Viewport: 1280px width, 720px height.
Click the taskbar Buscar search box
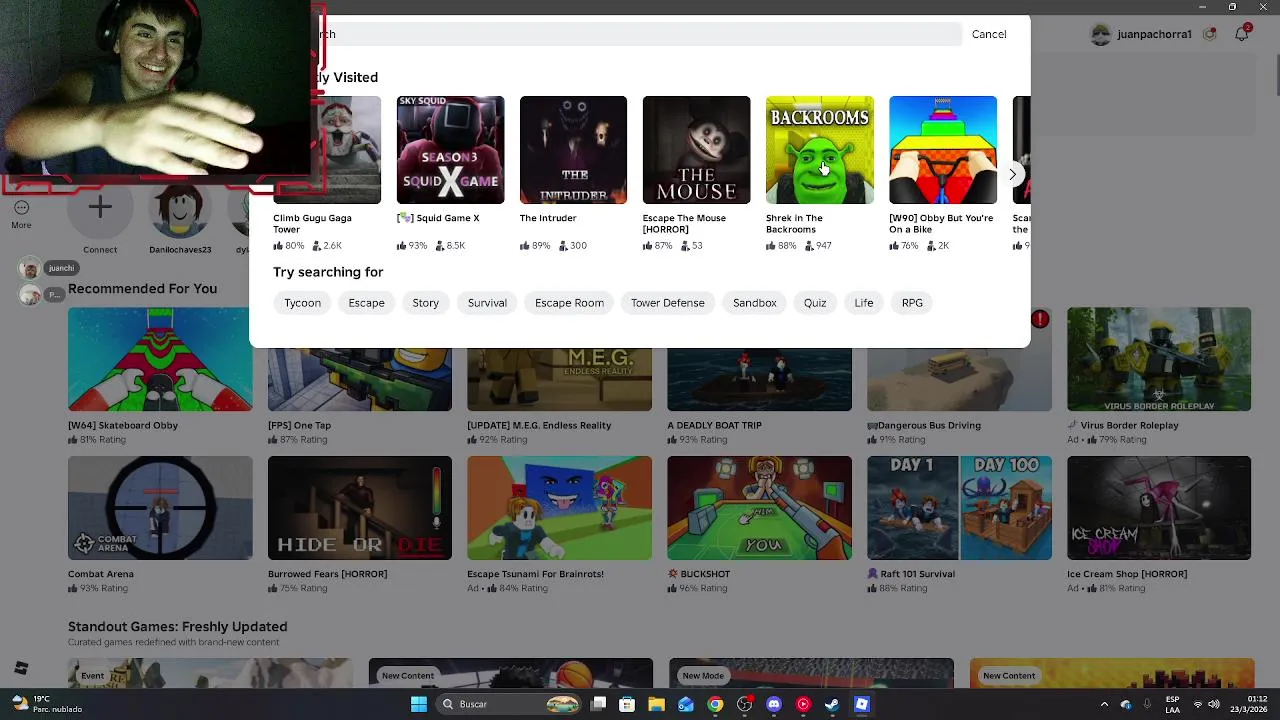[x=510, y=704]
